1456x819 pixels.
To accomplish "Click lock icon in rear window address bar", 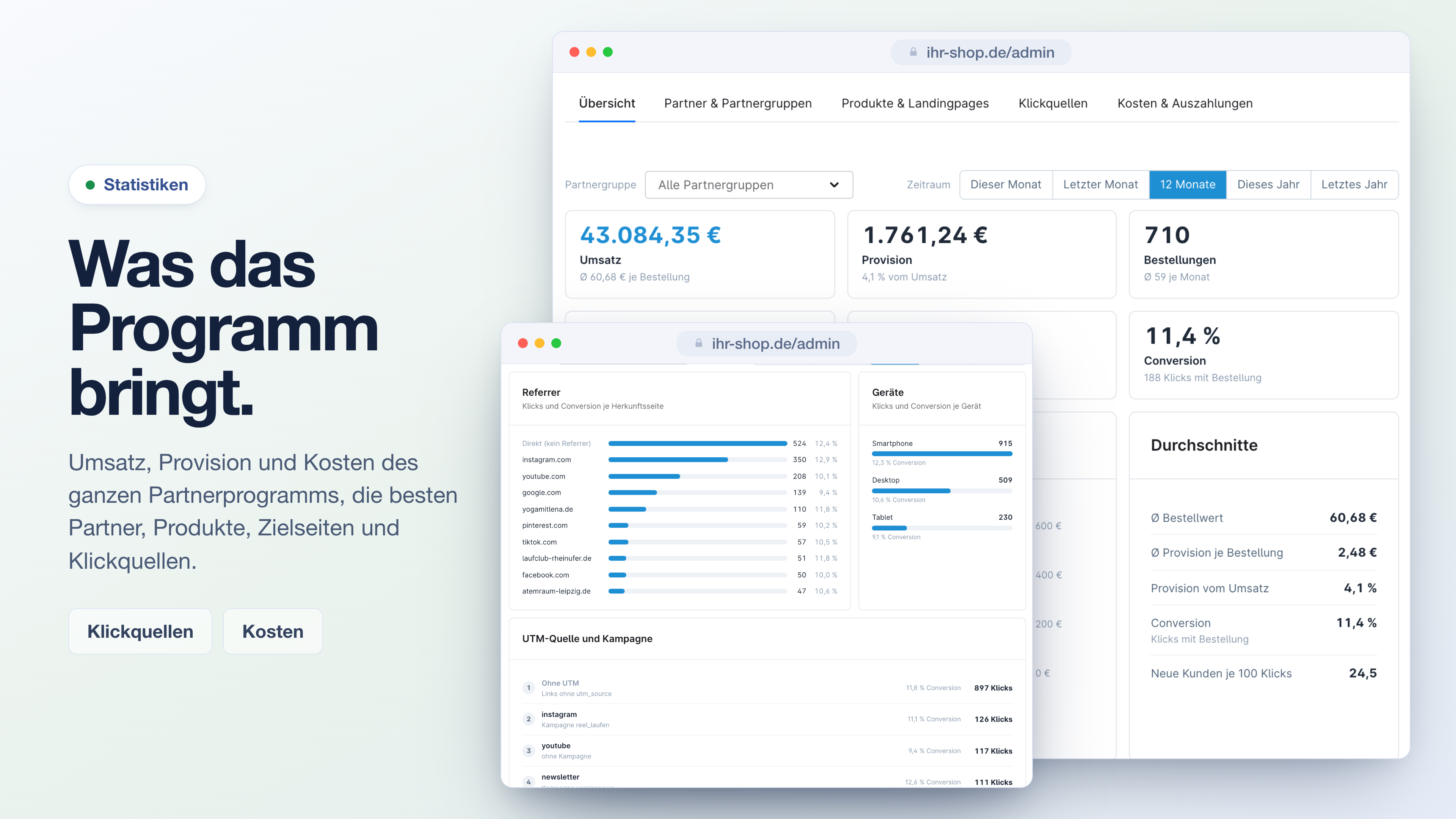I will (913, 52).
